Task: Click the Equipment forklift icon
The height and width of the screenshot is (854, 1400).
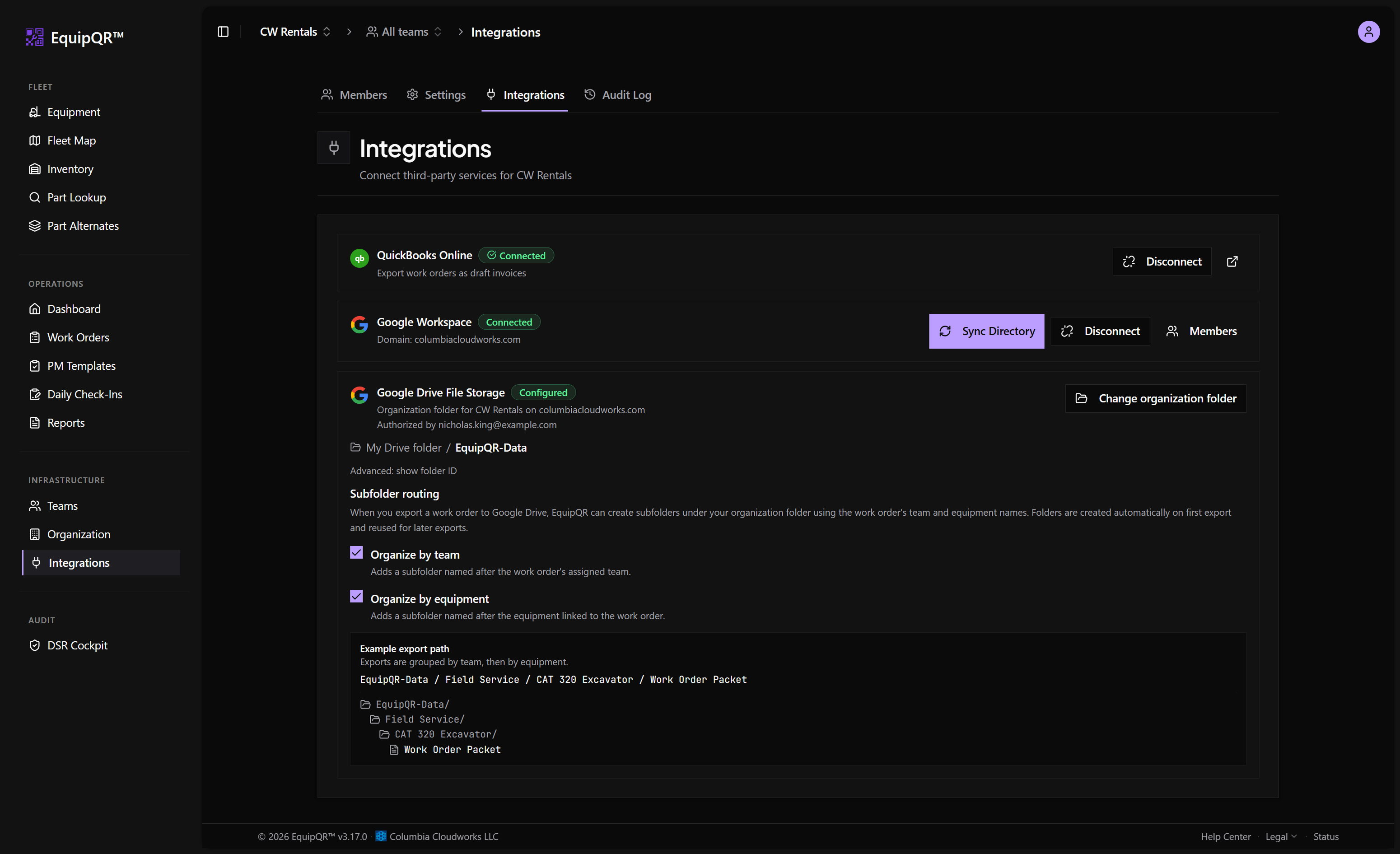Action: 35,112
